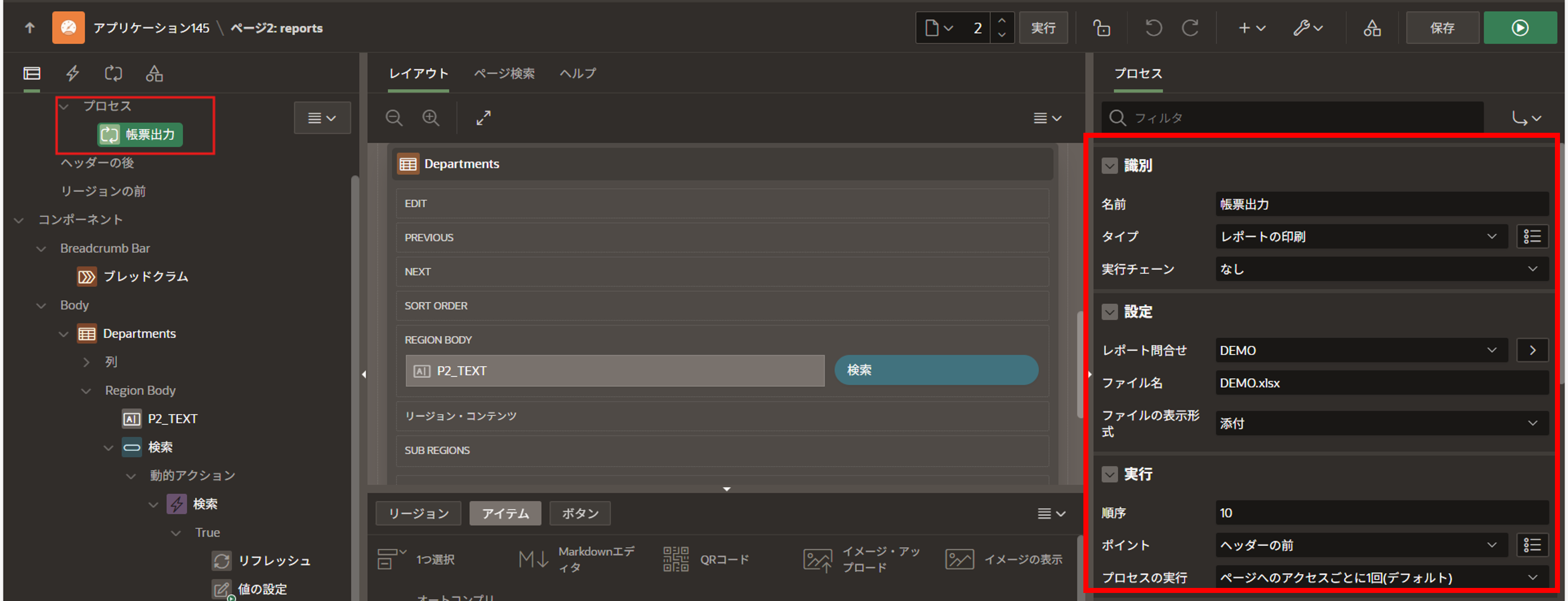1568x601 pixels.
Task: Open the ポイント dropdown showing ヘッダーの前
Action: click(1360, 545)
